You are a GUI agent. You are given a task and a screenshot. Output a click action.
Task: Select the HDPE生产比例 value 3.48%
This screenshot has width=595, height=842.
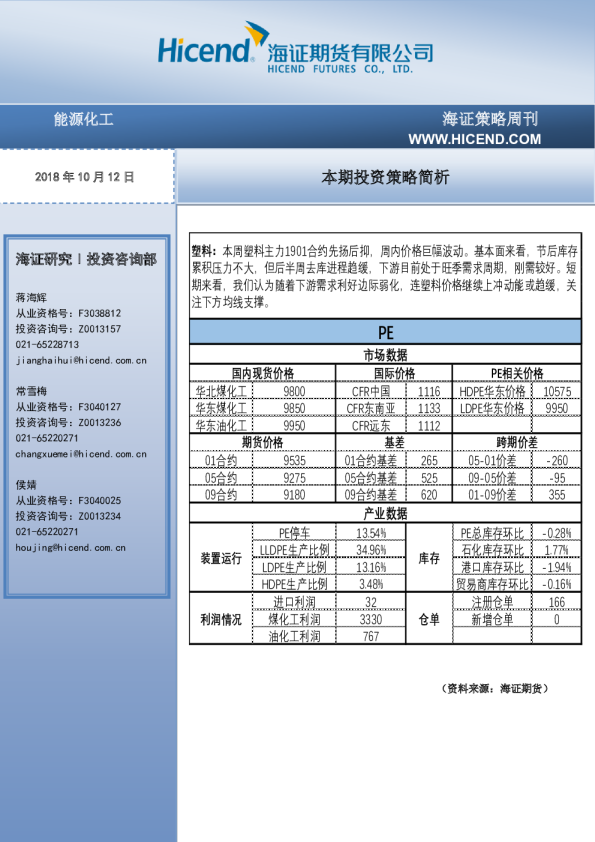click(x=371, y=584)
